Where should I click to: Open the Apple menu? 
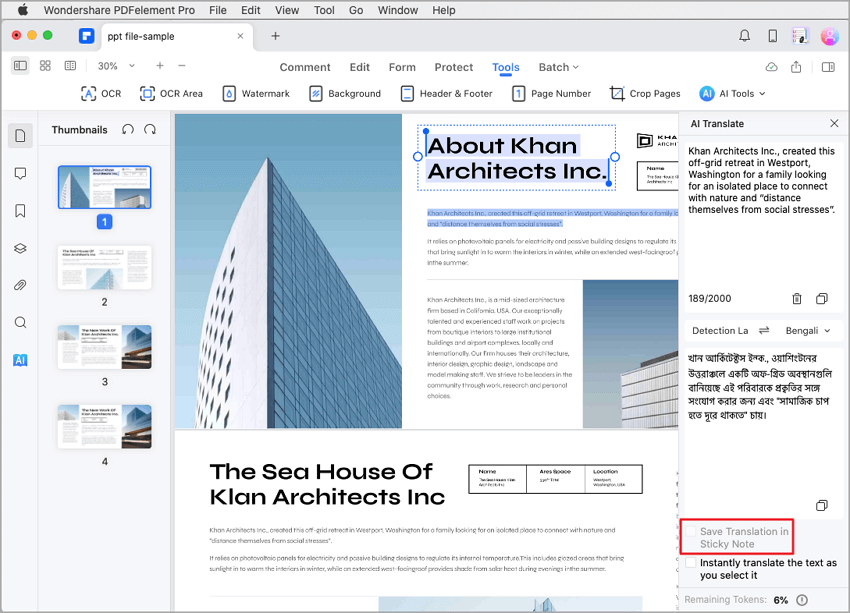[23, 10]
